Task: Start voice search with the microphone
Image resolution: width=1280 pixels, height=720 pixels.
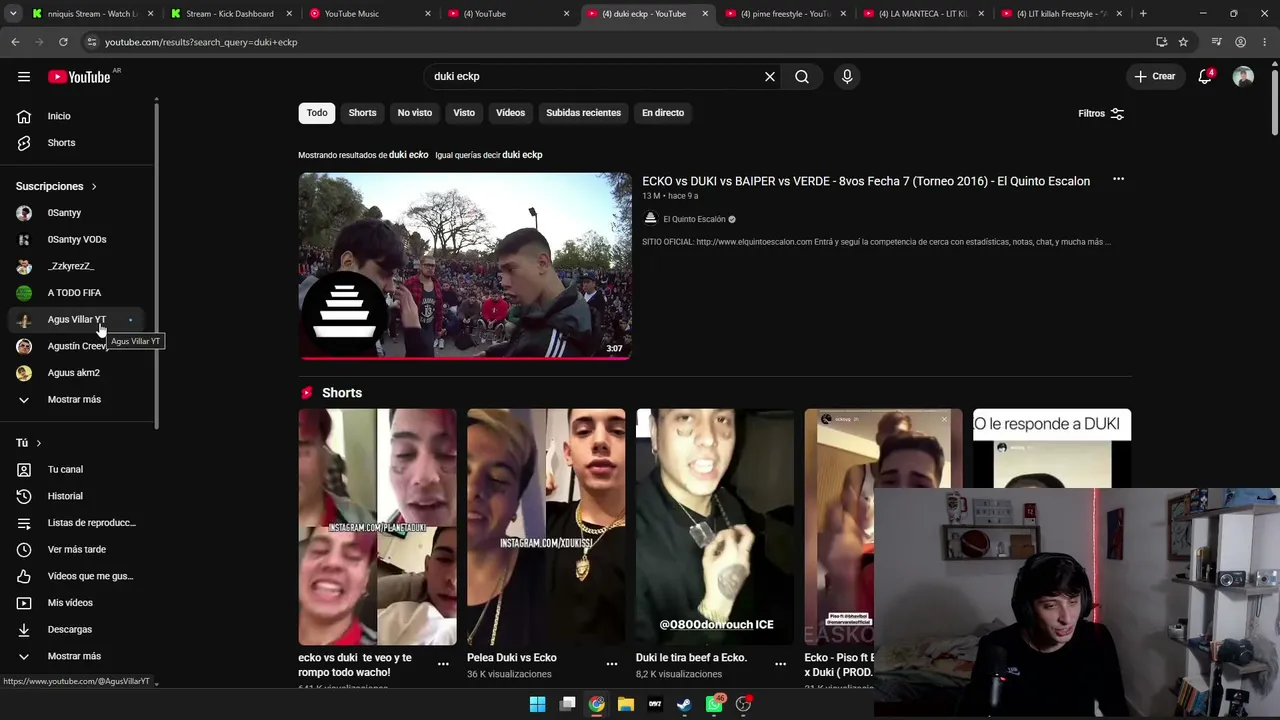Action: tap(847, 77)
